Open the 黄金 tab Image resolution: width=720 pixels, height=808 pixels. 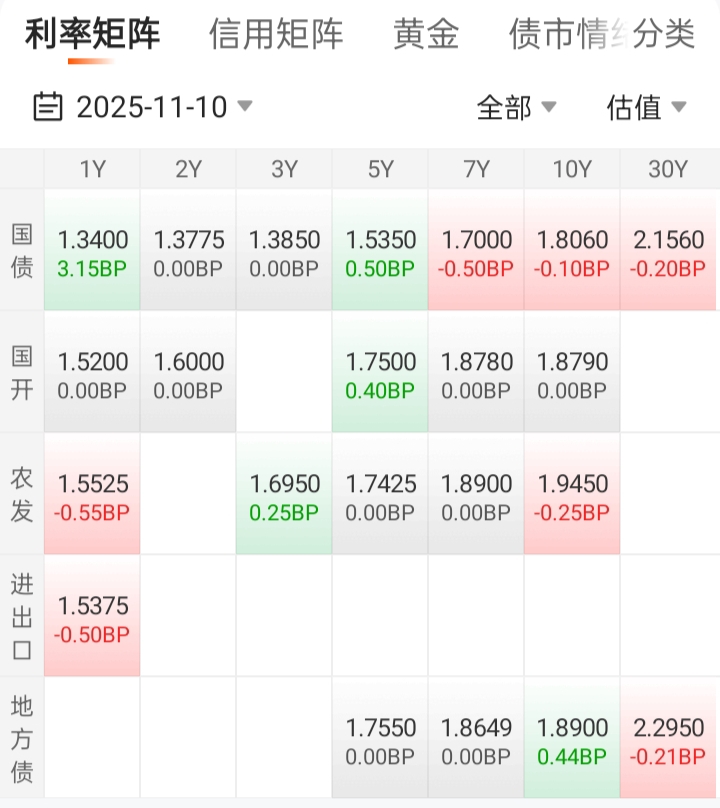pyautogui.click(x=426, y=35)
